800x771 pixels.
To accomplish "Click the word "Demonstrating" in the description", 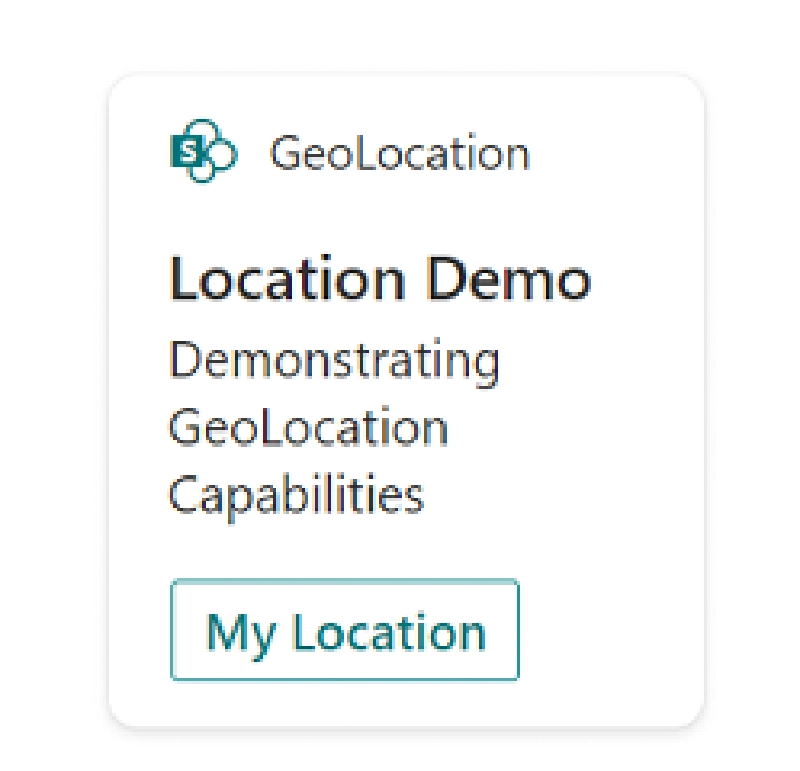I will coord(334,360).
